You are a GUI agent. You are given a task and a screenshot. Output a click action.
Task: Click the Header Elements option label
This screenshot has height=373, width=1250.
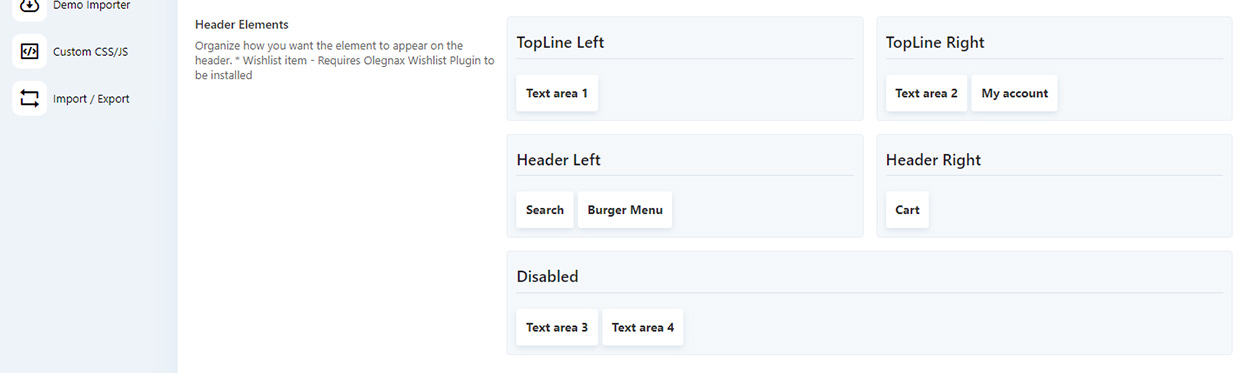point(242,24)
